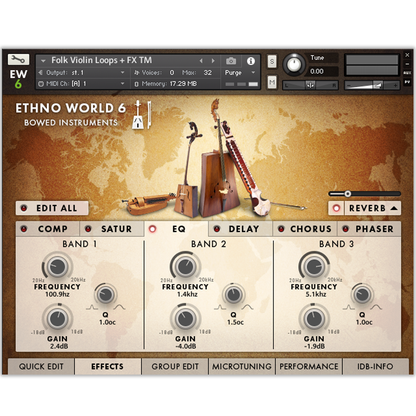
Task: Click the Max voices value 32
Action: coord(208,72)
